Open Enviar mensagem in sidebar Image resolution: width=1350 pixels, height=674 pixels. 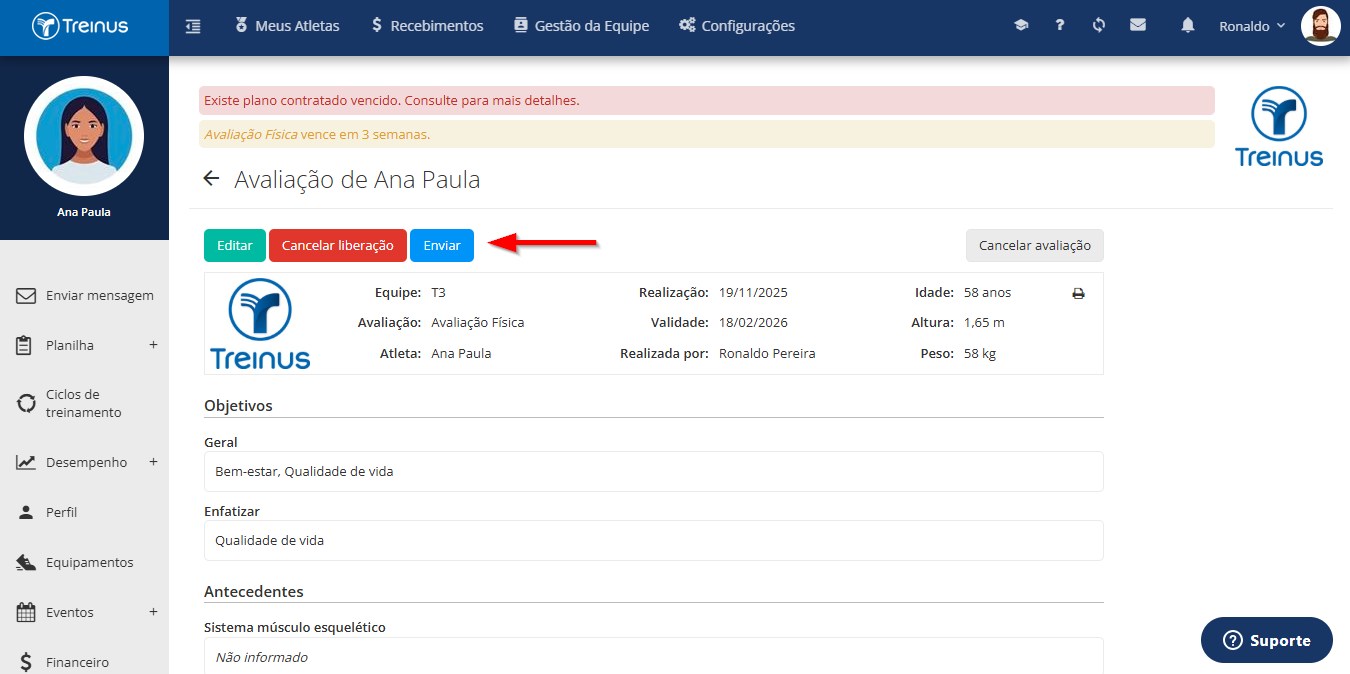[x=85, y=295]
